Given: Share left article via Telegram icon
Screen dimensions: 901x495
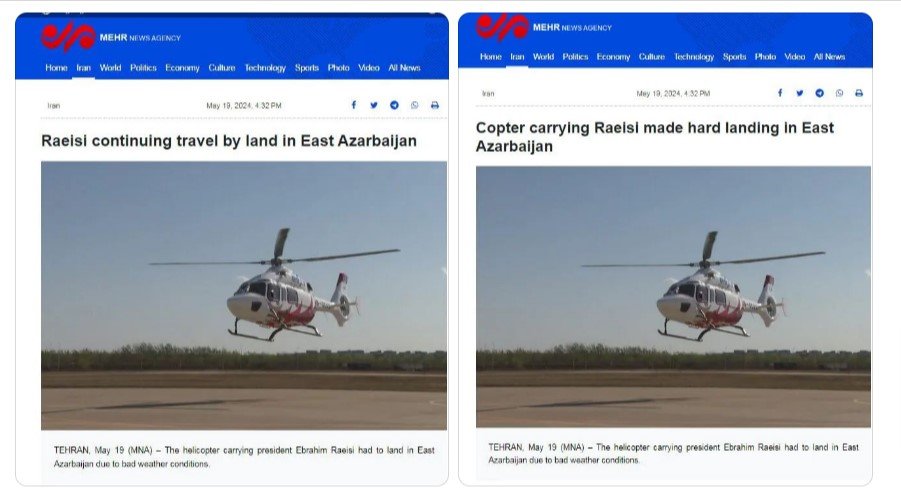Looking at the screenshot, I should (394, 105).
